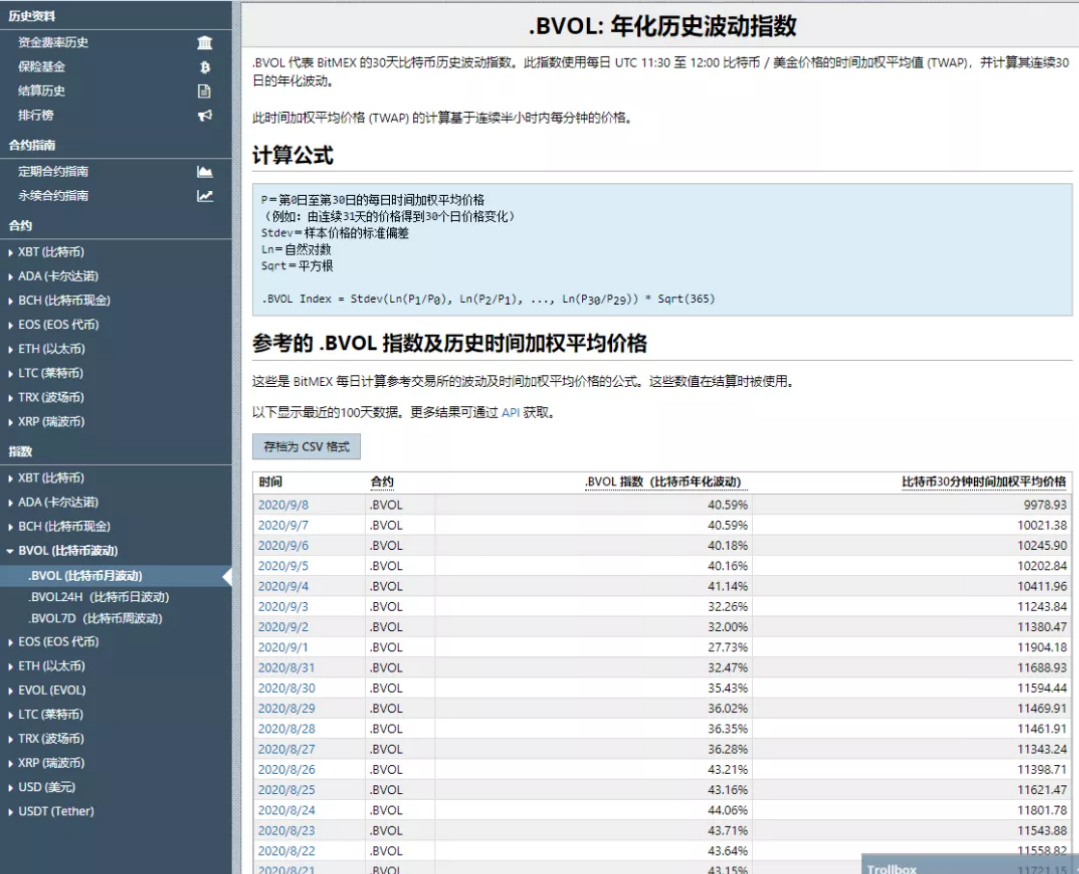Open the 2020/9/8 date entry
This screenshot has height=874, width=1079.
pos(279,506)
